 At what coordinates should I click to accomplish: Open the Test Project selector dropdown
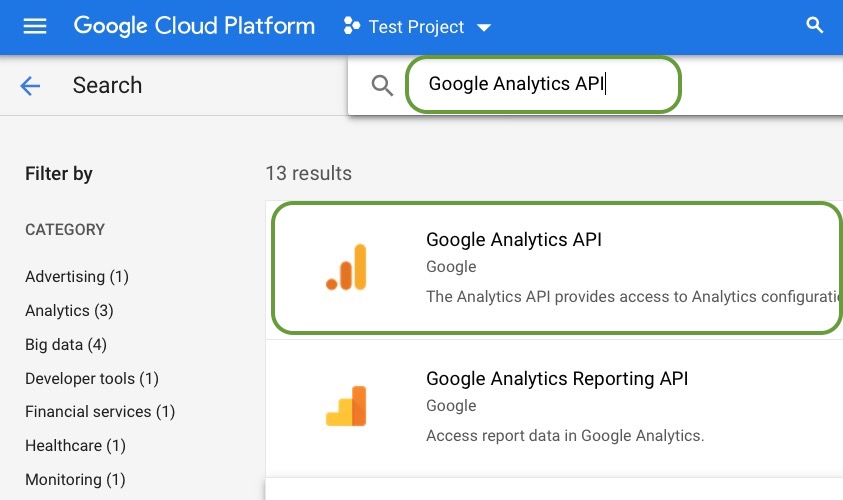[484, 28]
